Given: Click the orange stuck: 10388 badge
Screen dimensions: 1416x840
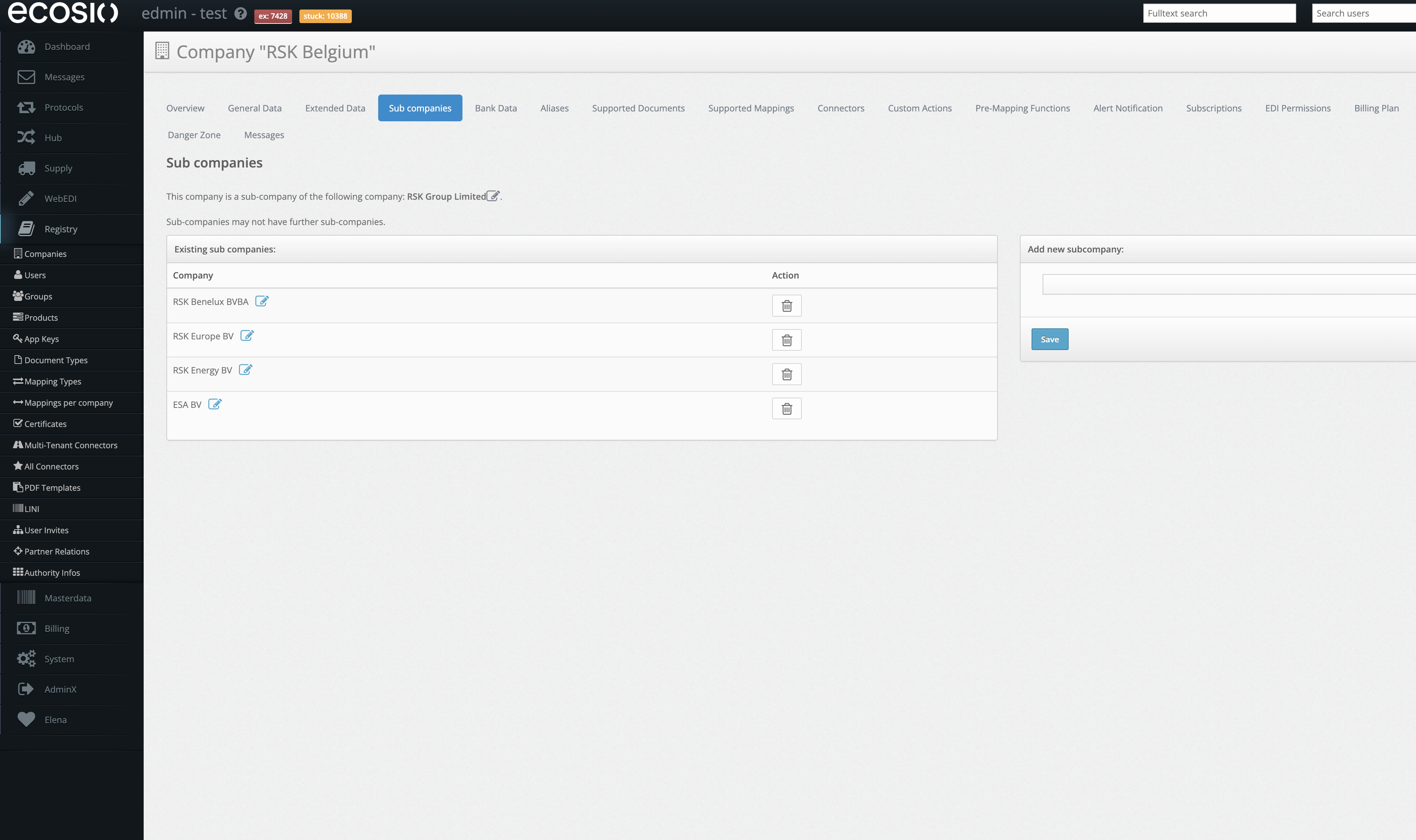Looking at the screenshot, I should click(x=325, y=16).
